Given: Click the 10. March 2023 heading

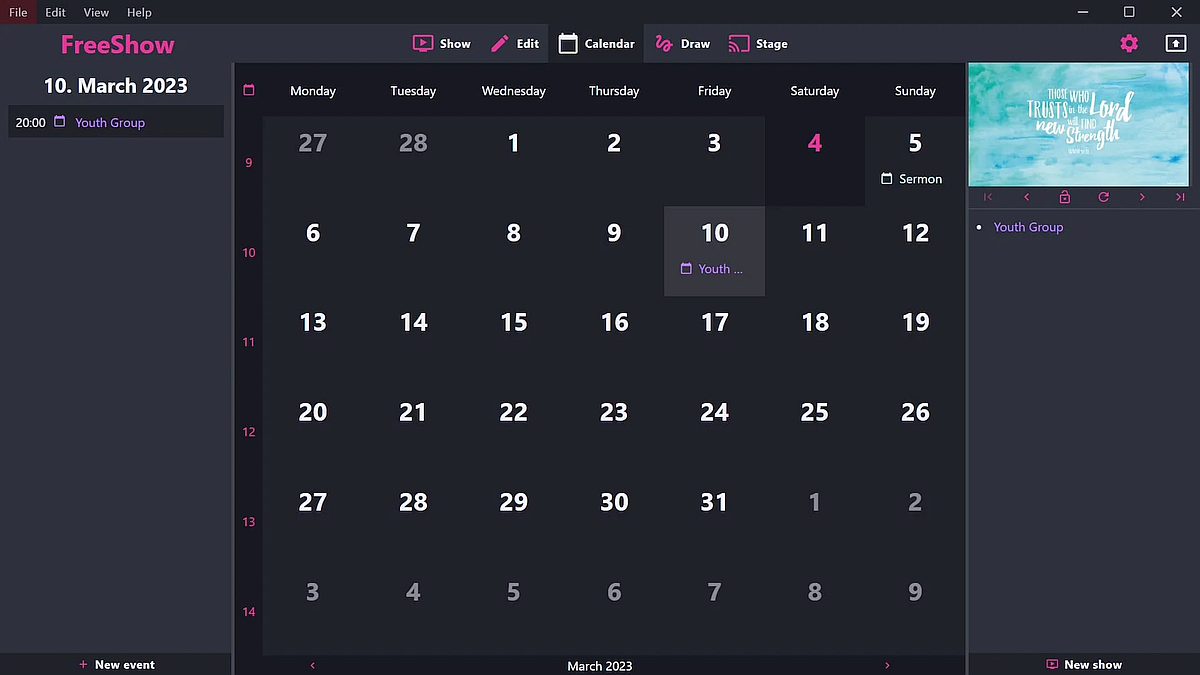Looking at the screenshot, I should click(x=116, y=85).
